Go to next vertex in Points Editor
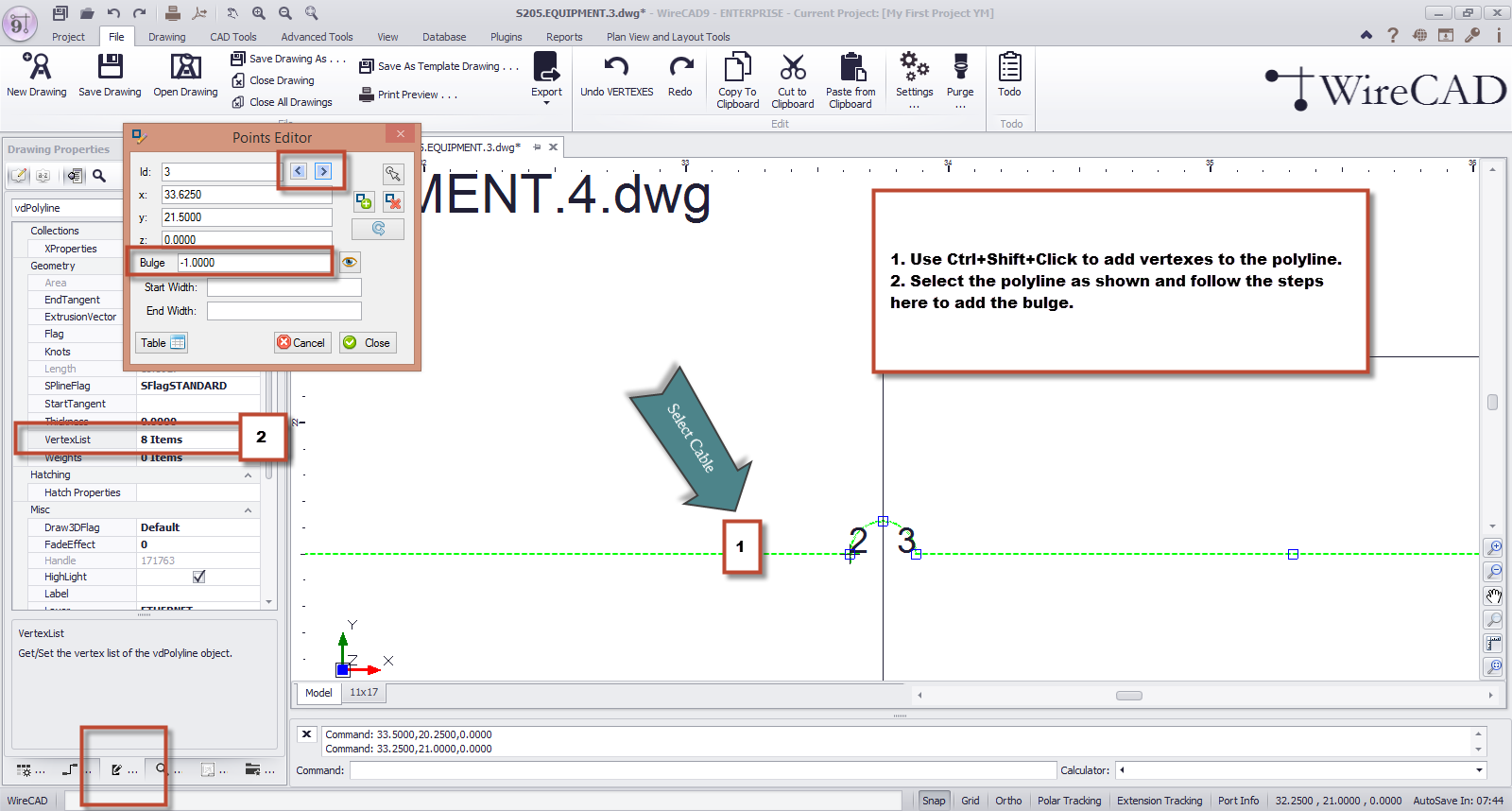 pyautogui.click(x=323, y=171)
